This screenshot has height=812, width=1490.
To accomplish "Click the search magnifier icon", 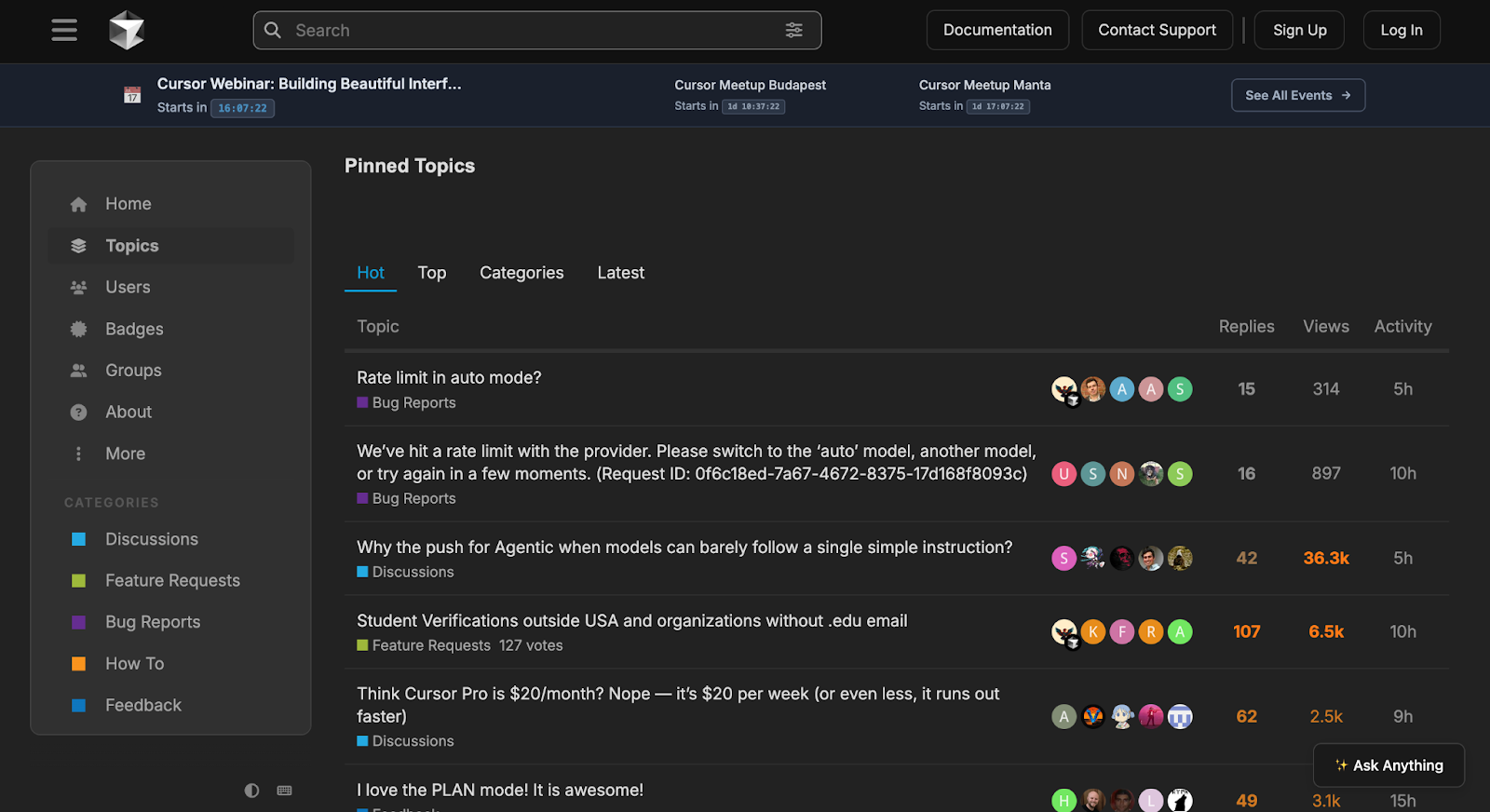I will coord(273,30).
